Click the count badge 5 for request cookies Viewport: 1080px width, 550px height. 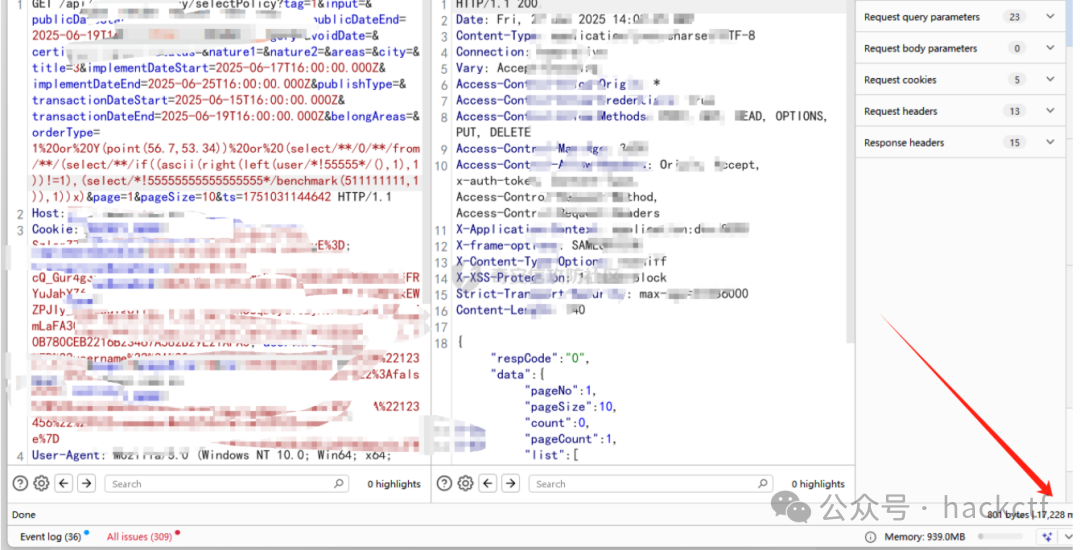(x=1017, y=80)
